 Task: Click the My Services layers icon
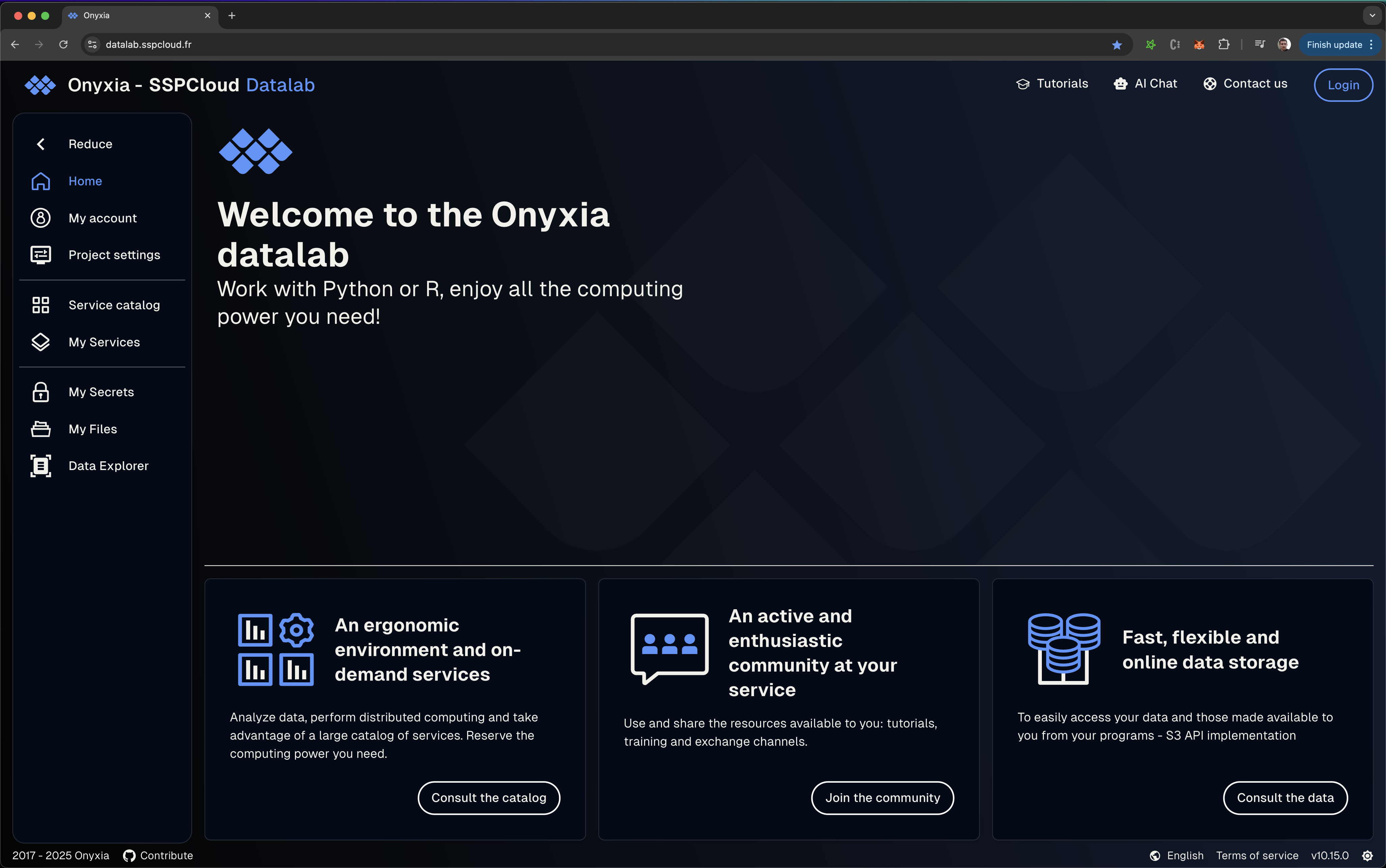click(x=40, y=342)
